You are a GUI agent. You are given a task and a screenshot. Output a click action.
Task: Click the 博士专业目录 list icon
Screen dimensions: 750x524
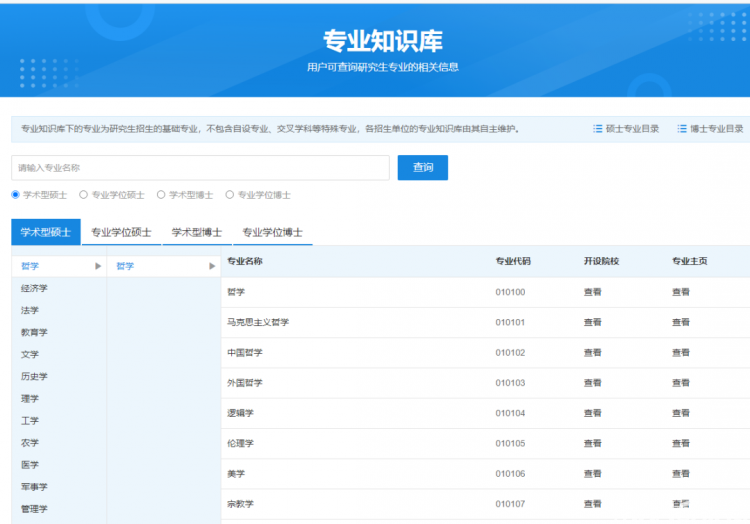[x=682, y=129]
